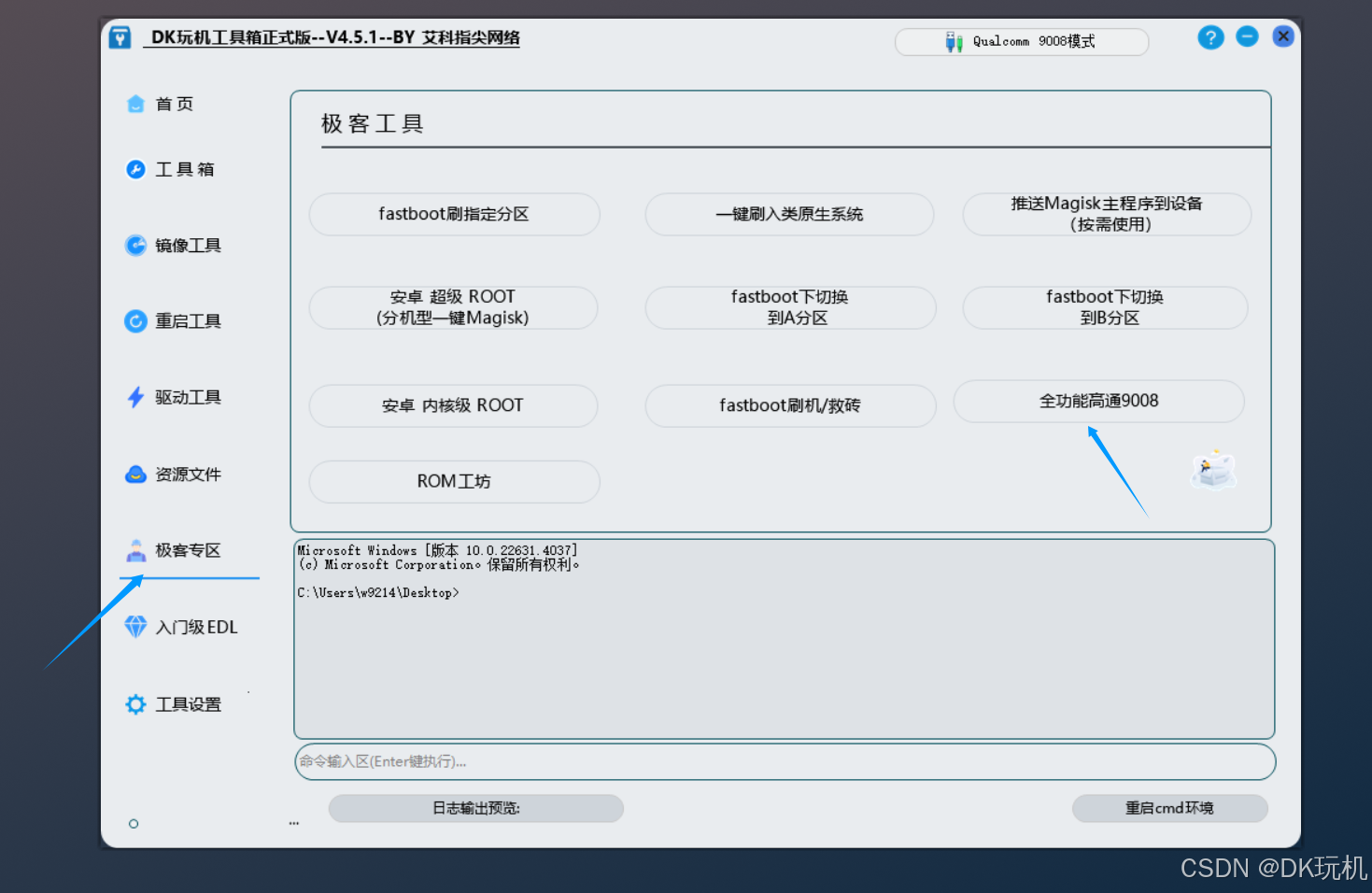Click the command input field 命令输入区
Viewport: 1372px width, 893px height.
[x=785, y=761]
